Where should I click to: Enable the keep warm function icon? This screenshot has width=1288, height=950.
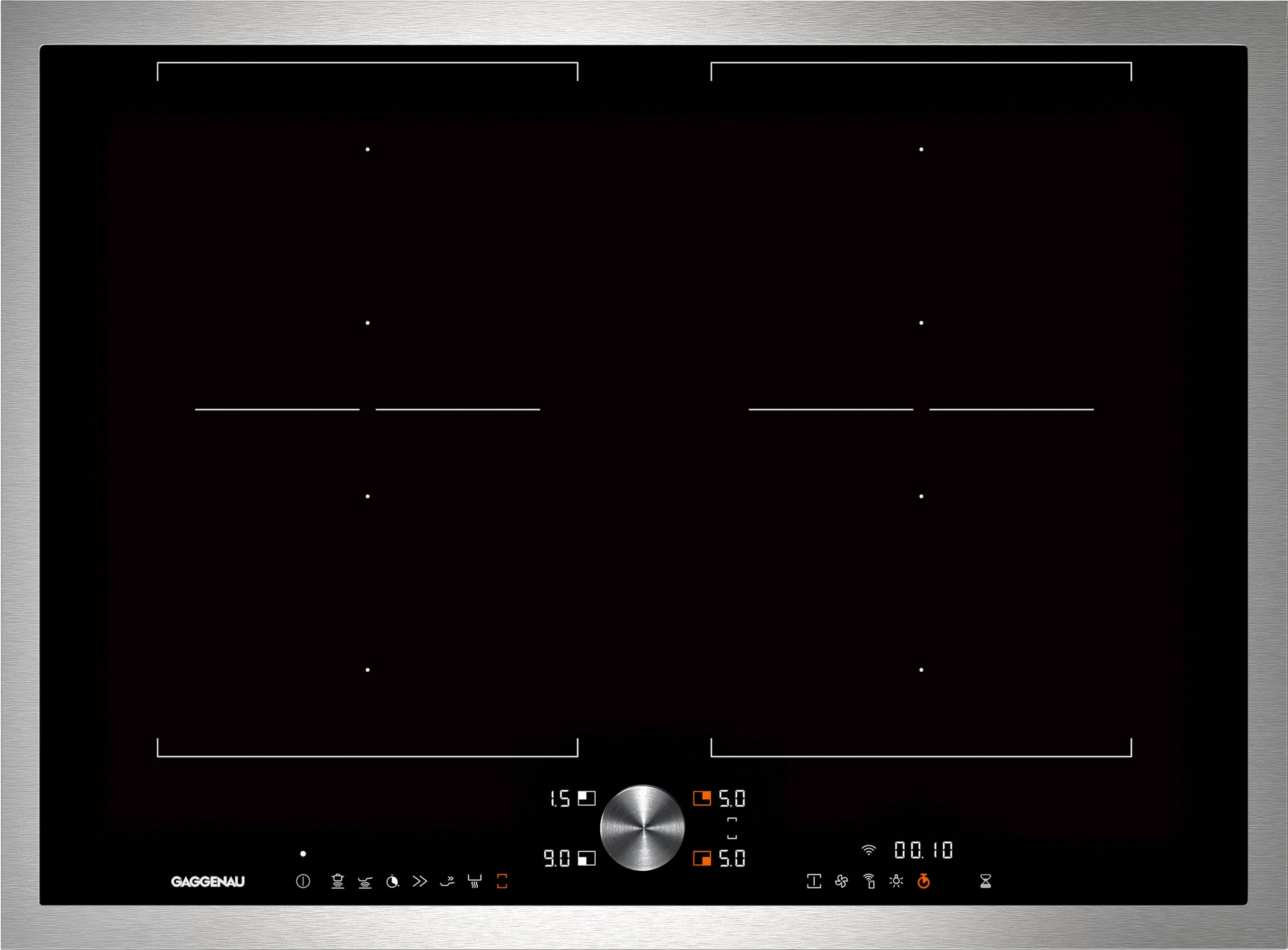[475, 881]
